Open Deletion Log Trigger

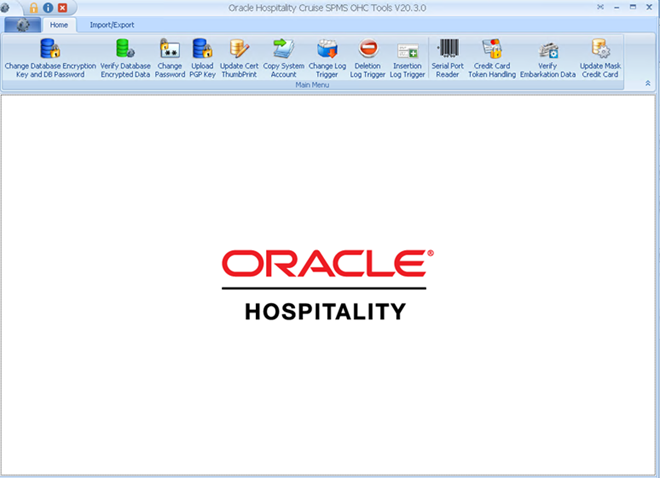[x=367, y=58]
